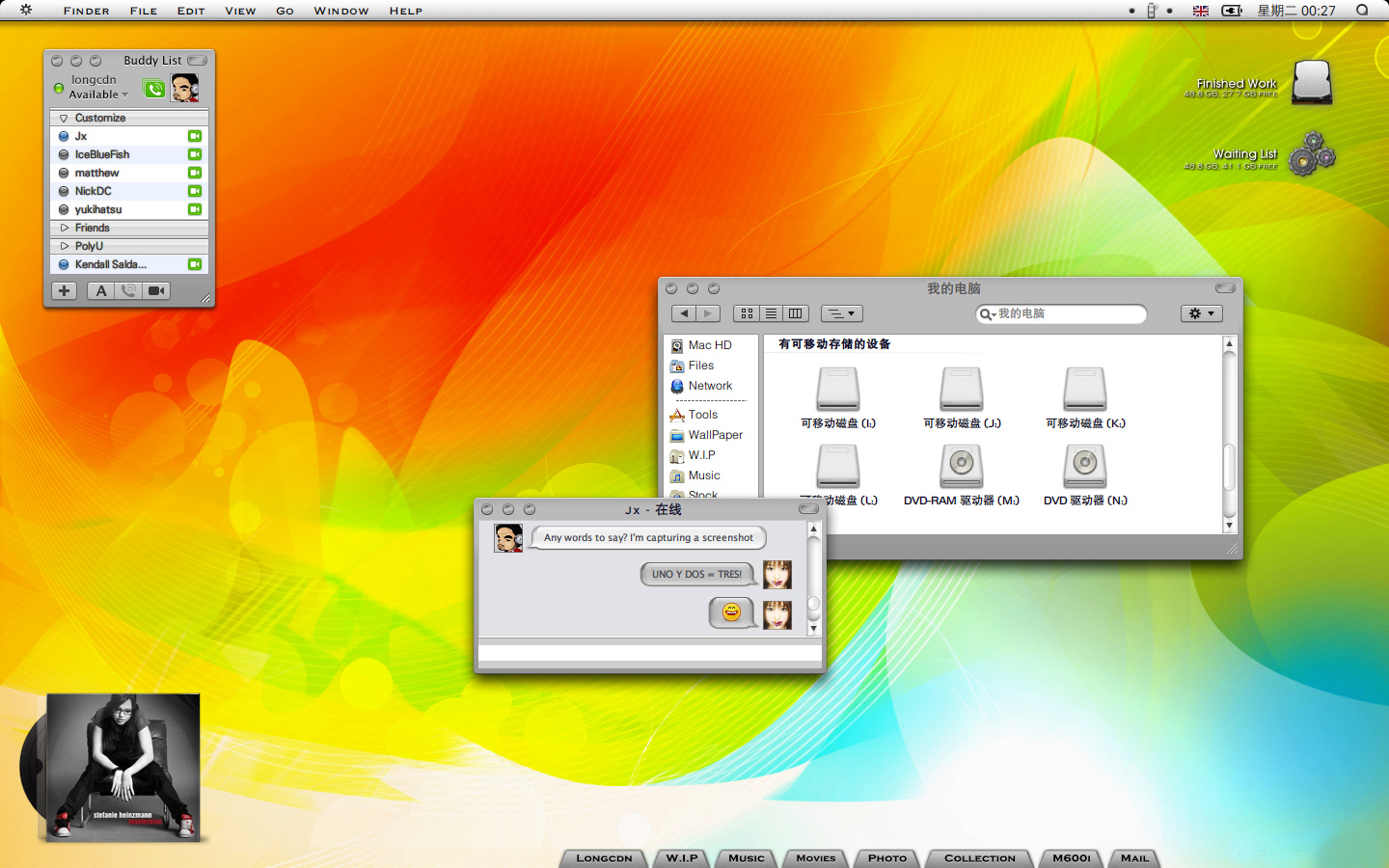The image size is (1389, 868).
Task: Collapse the Customize group in Buddy List
Action: coord(64,118)
